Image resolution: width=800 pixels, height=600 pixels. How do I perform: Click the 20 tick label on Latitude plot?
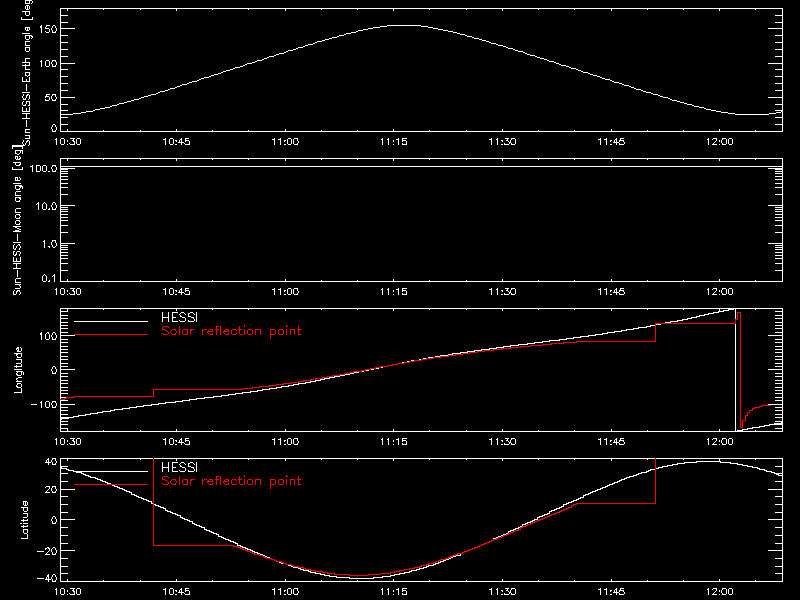(x=51, y=490)
